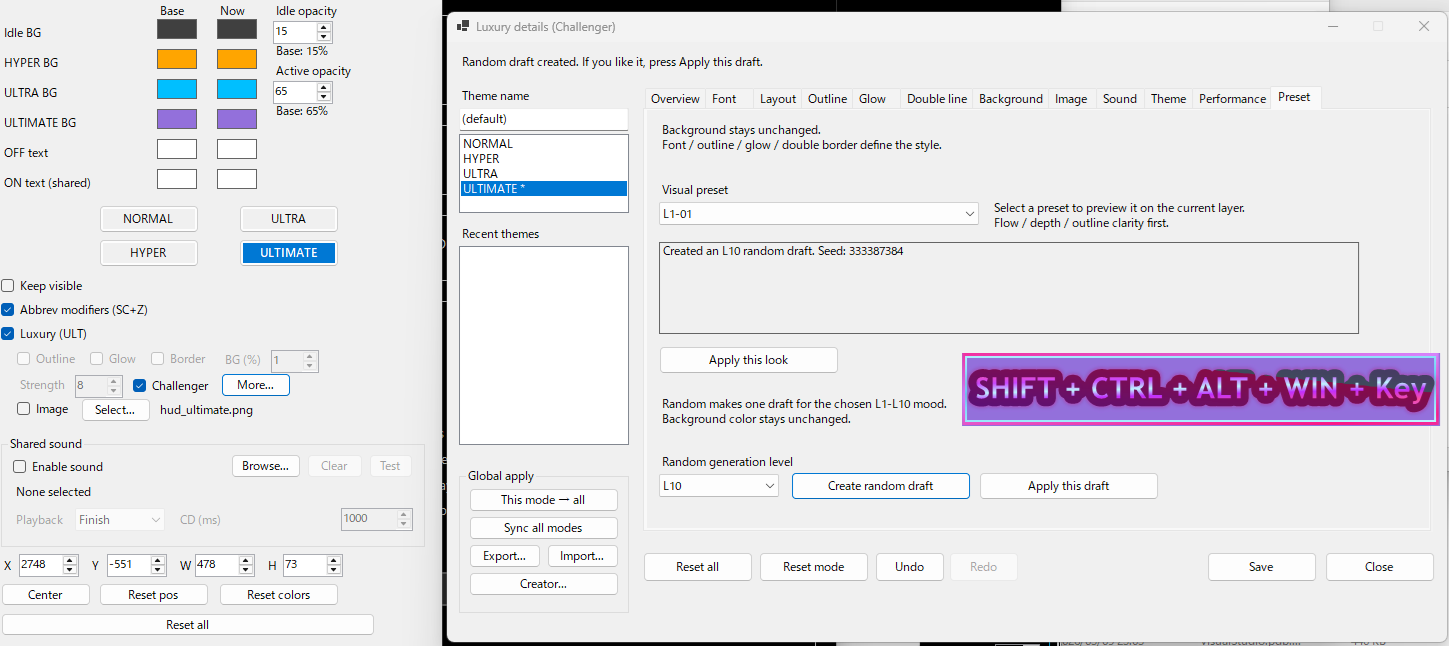The image size is (1449, 646).
Task: Click Select... for the image file
Action: [115, 410]
